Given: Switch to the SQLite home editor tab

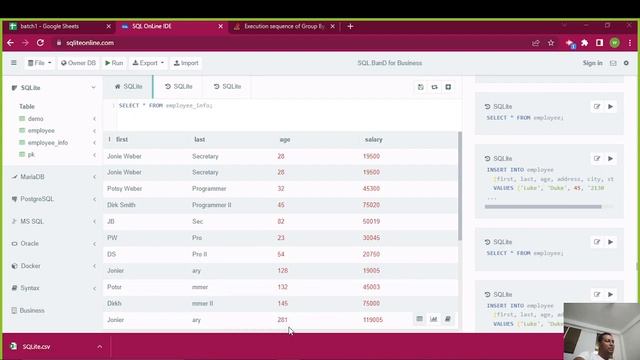Looking at the screenshot, I should pos(128,87).
